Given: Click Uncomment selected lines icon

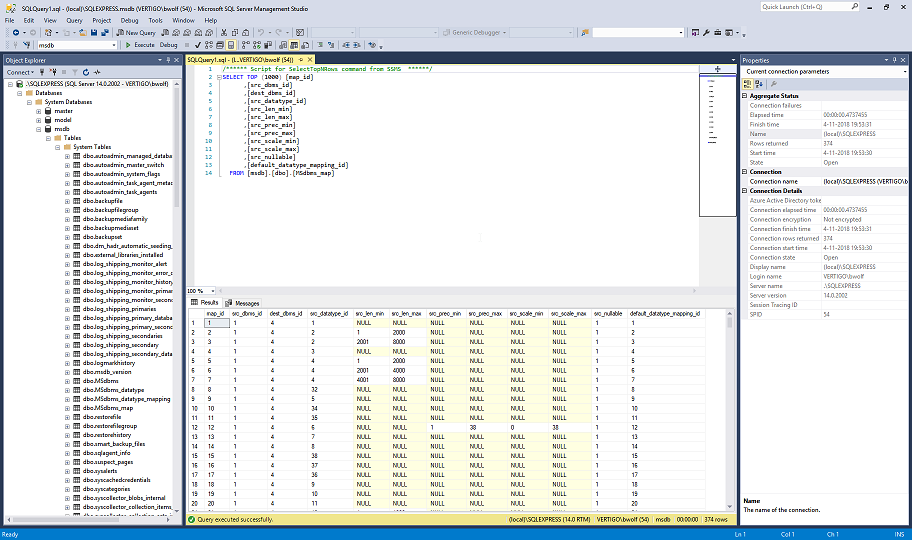Looking at the screenshot, I should click(x=331, y=45).
